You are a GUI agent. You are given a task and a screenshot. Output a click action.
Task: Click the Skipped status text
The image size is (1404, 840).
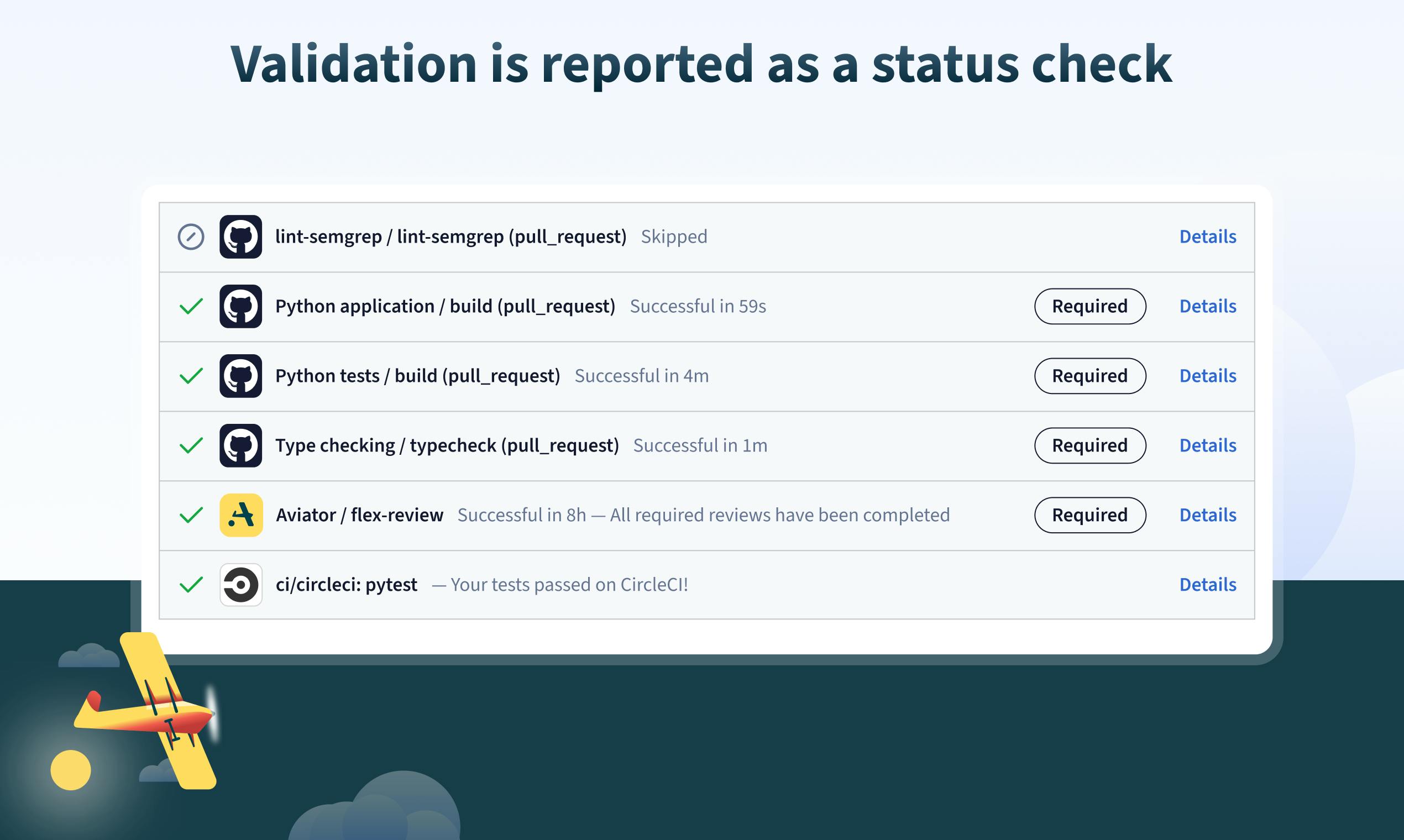(674, 237)
